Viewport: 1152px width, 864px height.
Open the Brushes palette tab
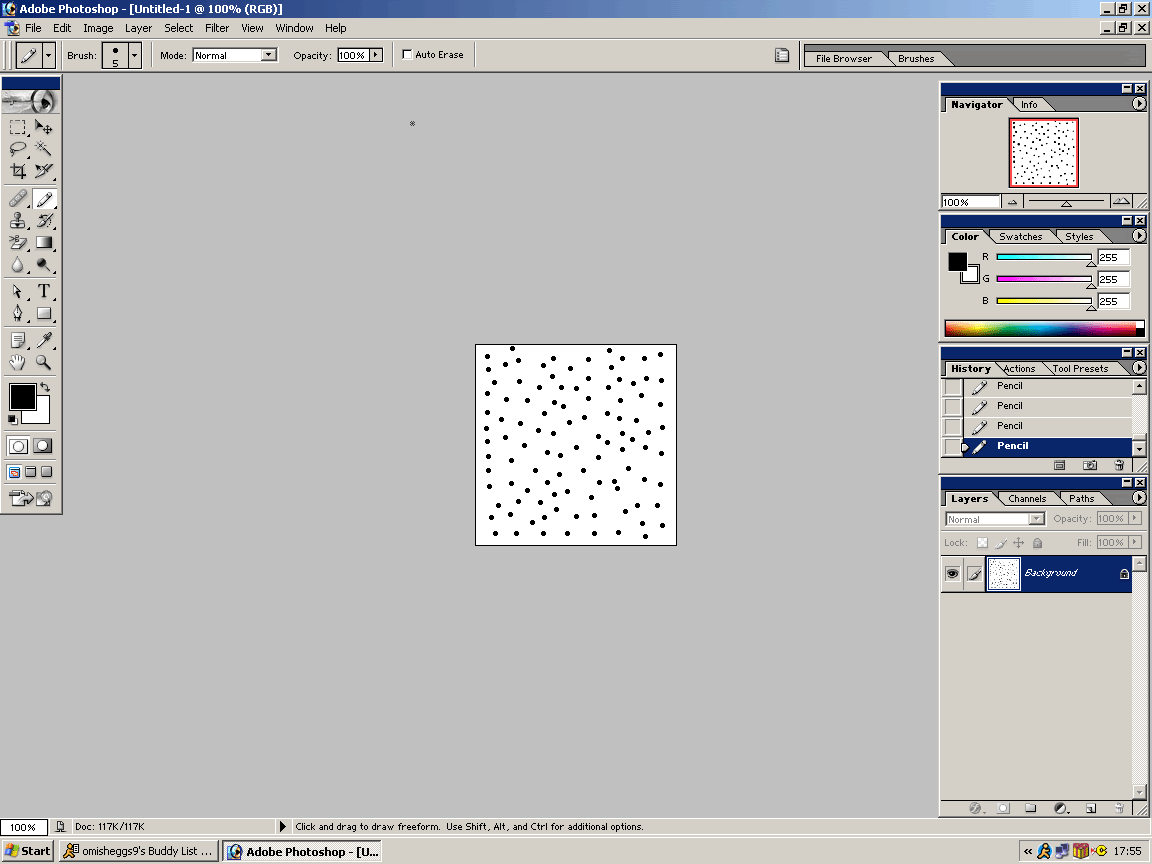tap(915, 59)
